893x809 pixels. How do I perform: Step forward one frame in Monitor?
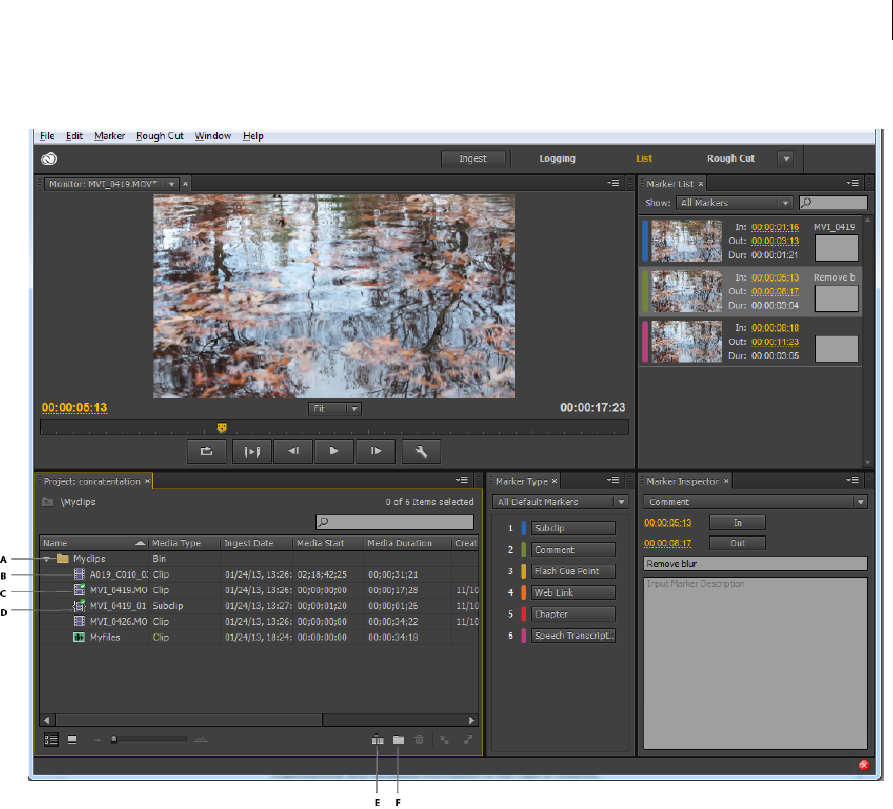pos(376,451)
